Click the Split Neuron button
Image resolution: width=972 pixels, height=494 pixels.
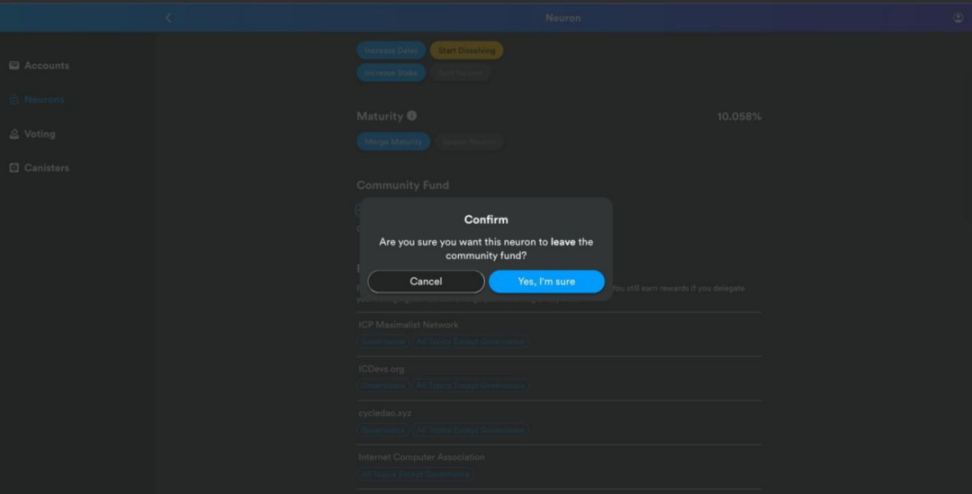click(x=460, y=73)
